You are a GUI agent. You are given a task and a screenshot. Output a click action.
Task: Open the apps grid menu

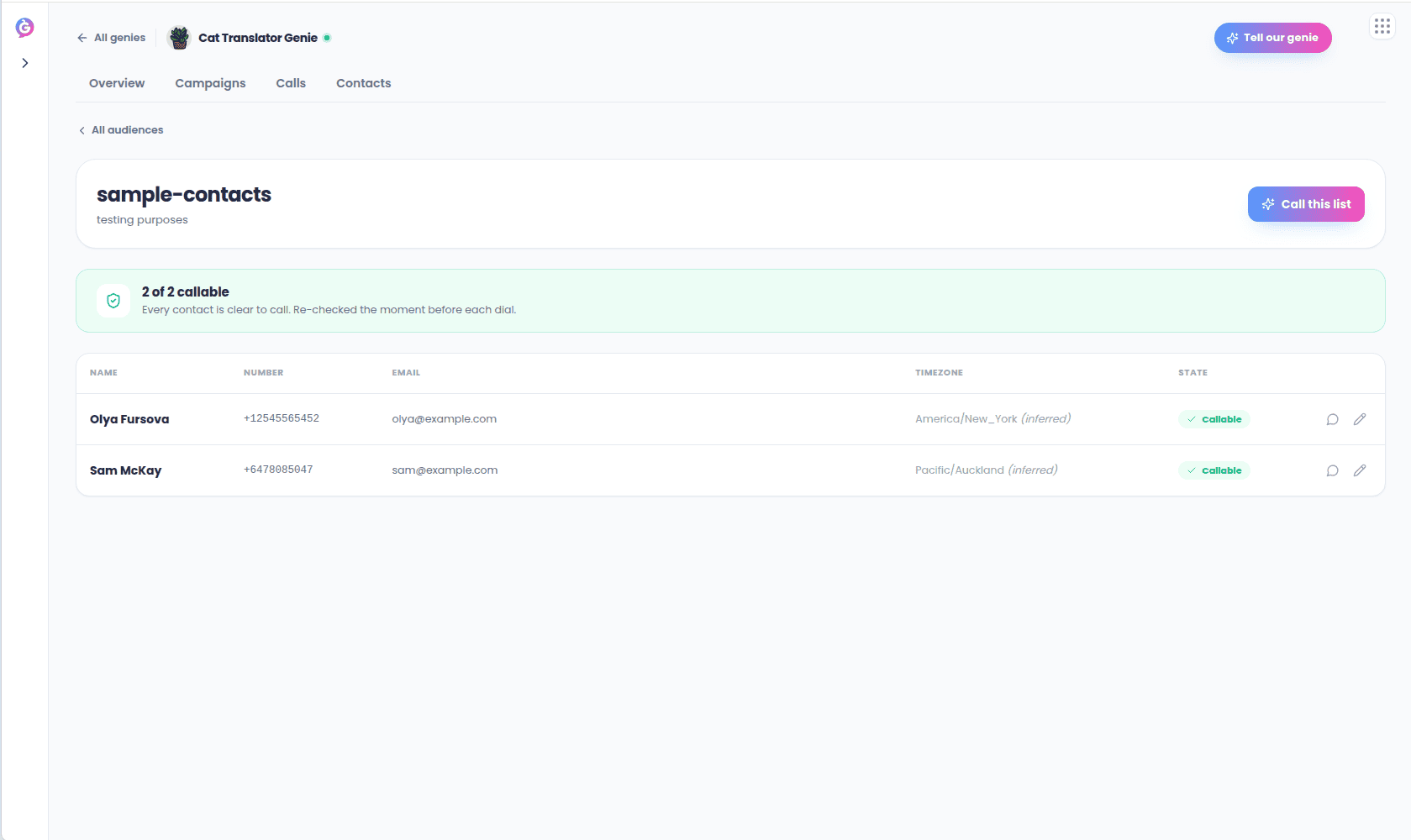pos(1382,27)
